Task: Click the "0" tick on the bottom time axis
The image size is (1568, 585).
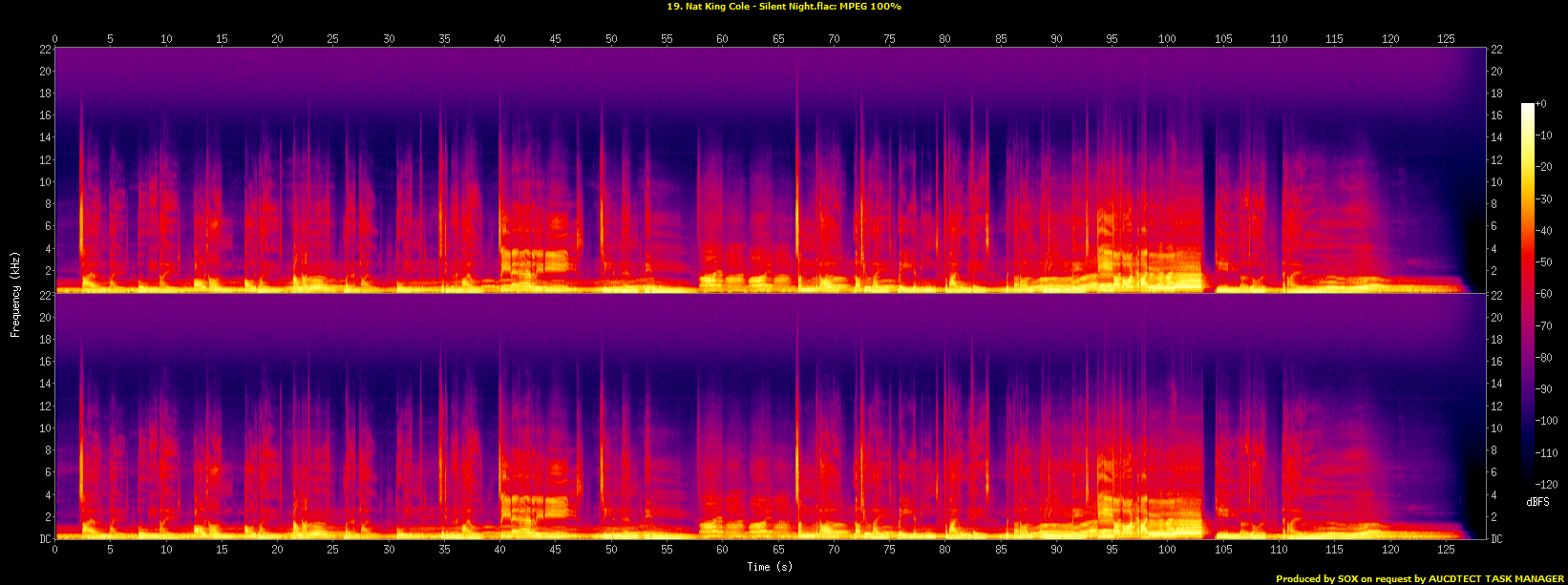Action: pos(55,550)
